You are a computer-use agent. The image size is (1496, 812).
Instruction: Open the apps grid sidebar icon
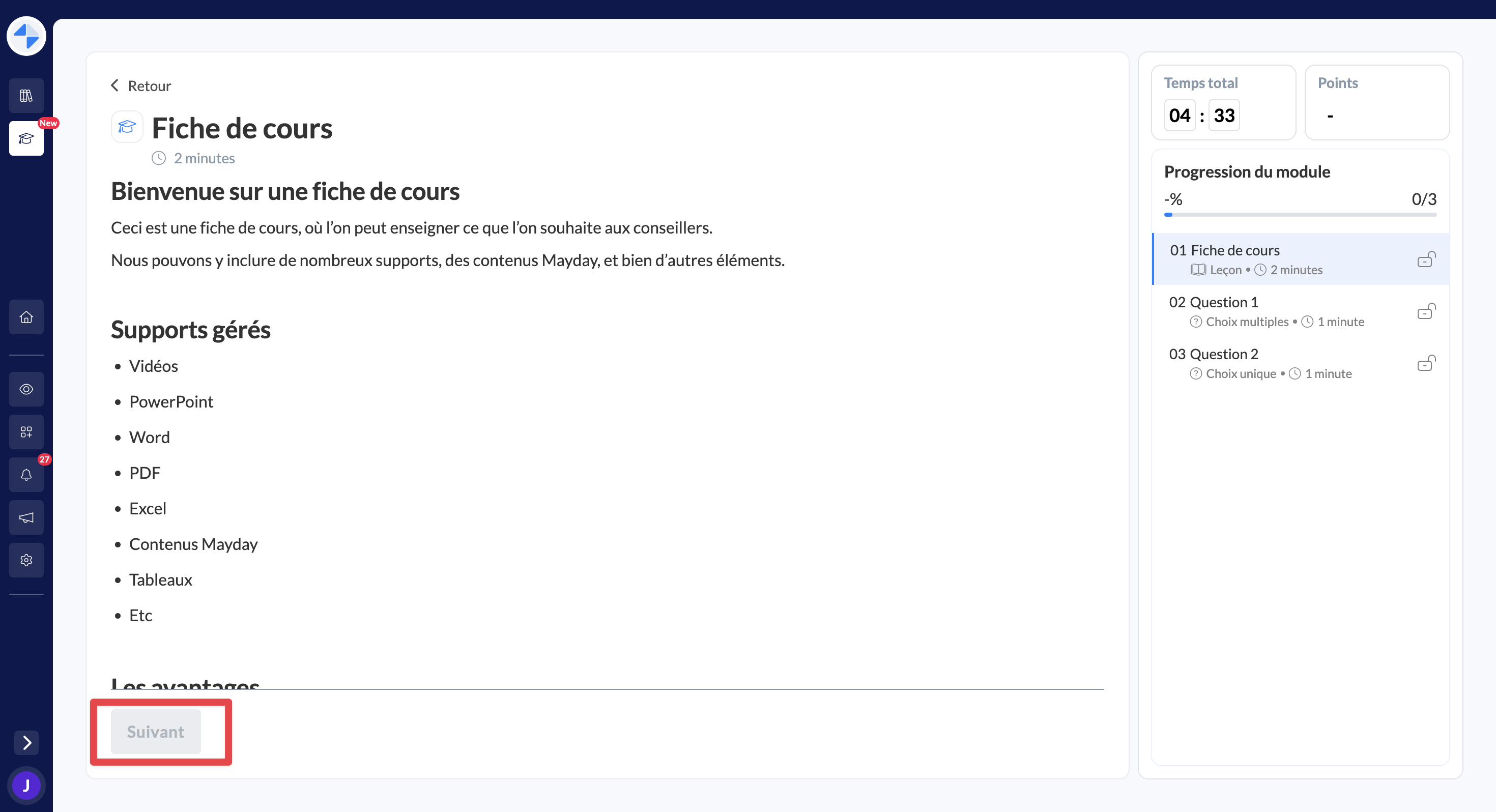(26, 431)
